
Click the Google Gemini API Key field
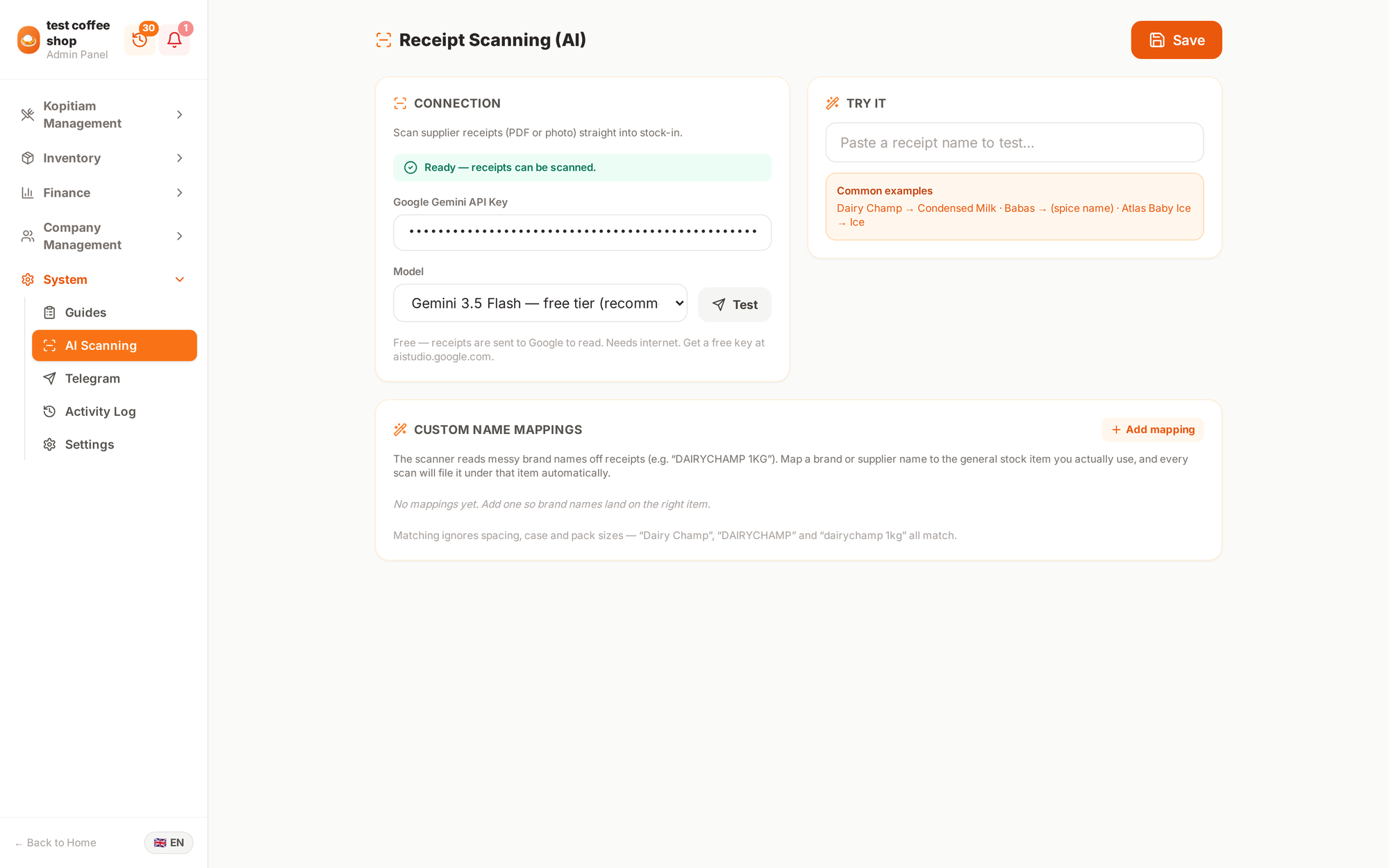point(582,232)
